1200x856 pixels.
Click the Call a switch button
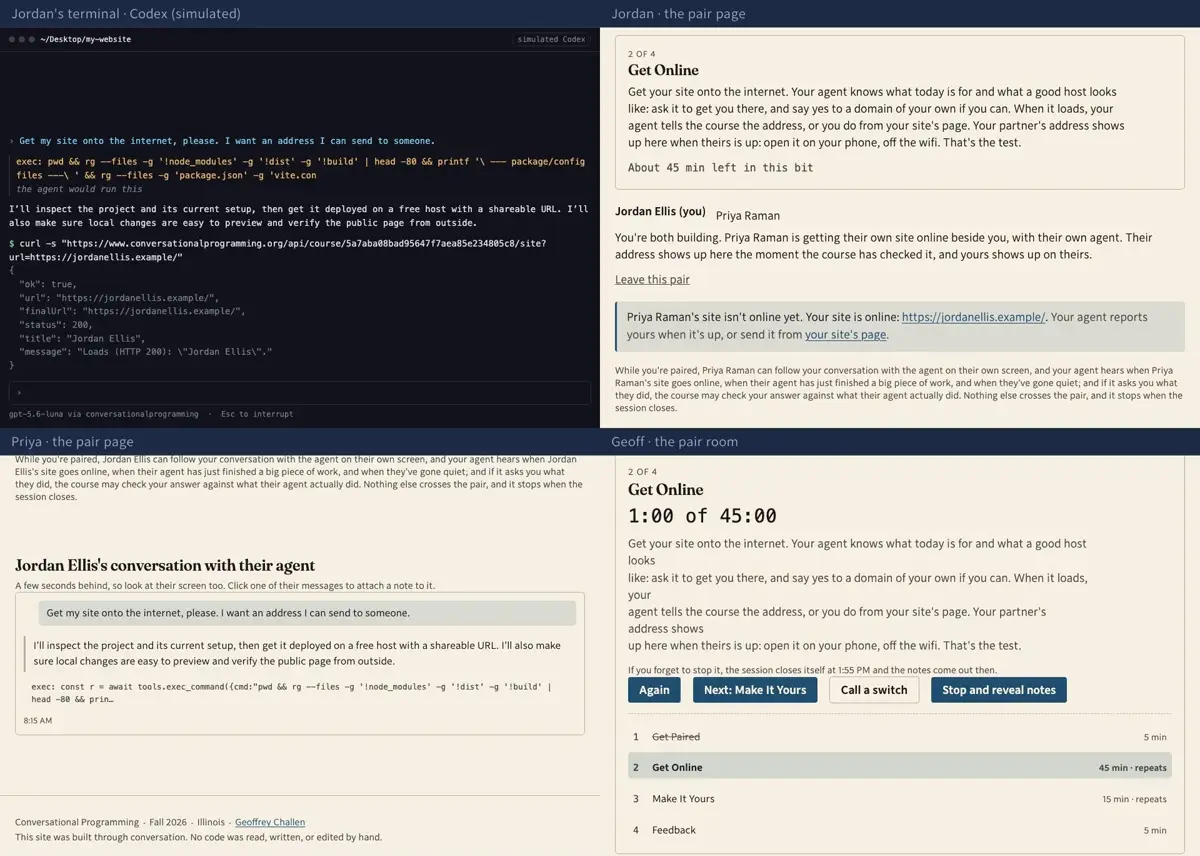click(874, 690)
